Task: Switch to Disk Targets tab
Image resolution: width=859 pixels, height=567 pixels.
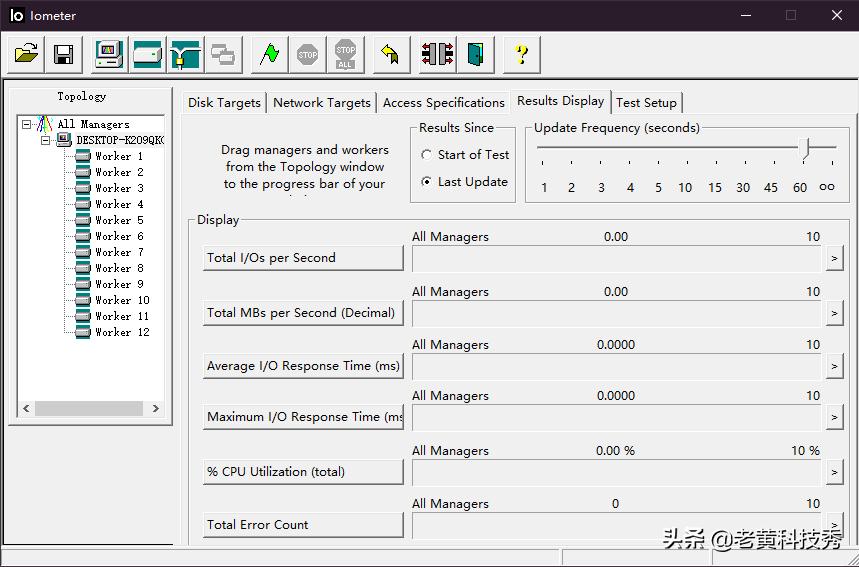Action: click(x=224, y=103)
